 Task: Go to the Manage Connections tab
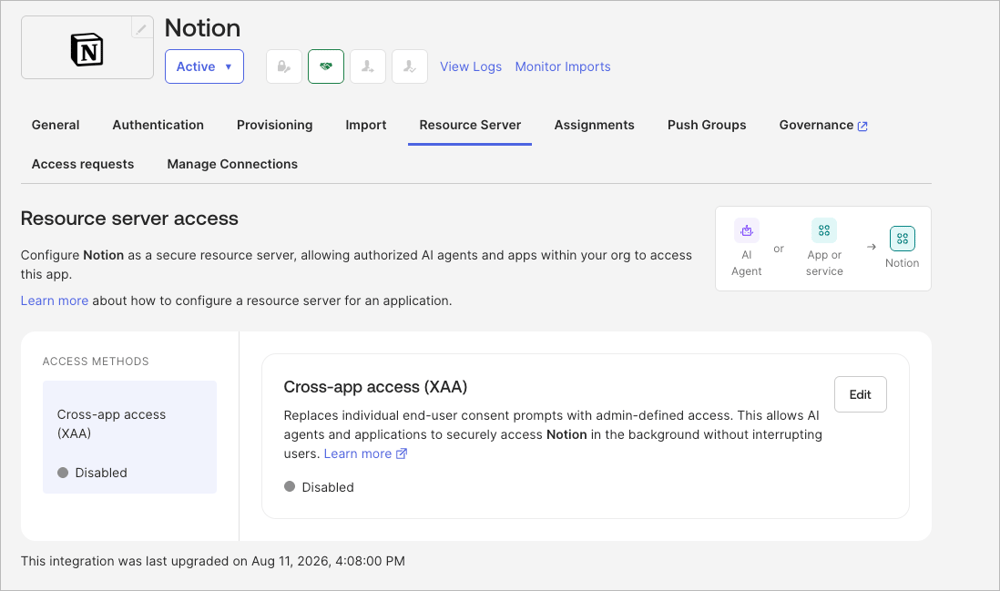coord(232,164)
